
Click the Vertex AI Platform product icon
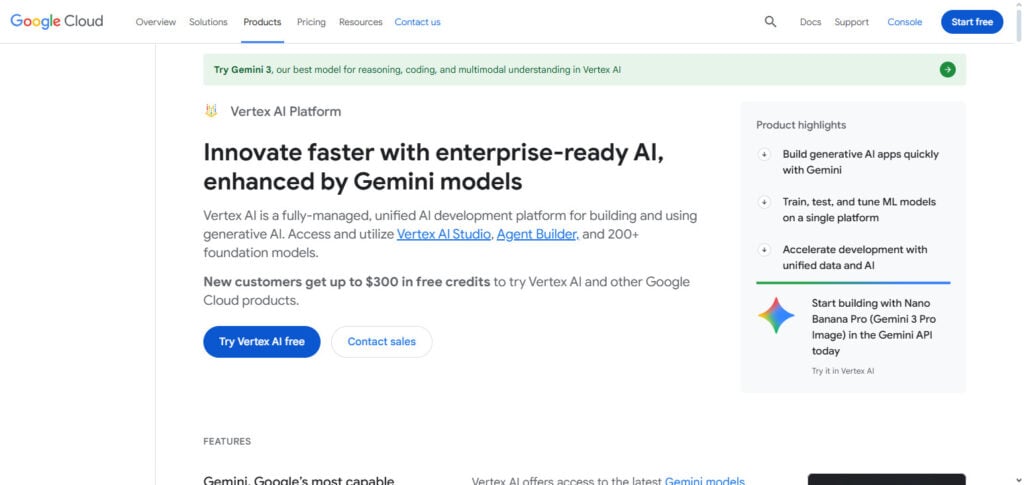(211, 111)
